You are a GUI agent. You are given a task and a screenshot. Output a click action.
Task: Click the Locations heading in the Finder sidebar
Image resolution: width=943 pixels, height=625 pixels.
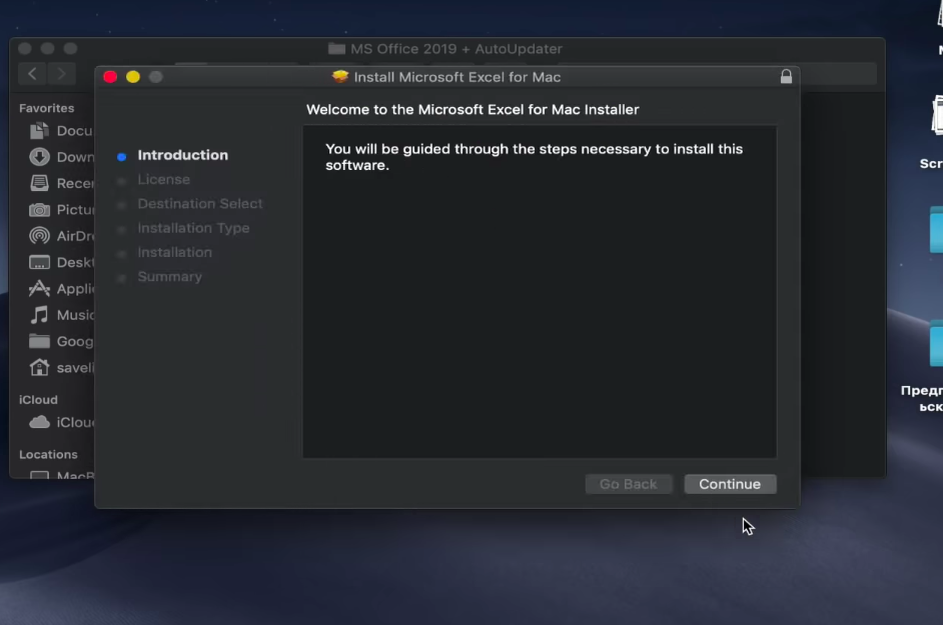[x=48, y=455]
